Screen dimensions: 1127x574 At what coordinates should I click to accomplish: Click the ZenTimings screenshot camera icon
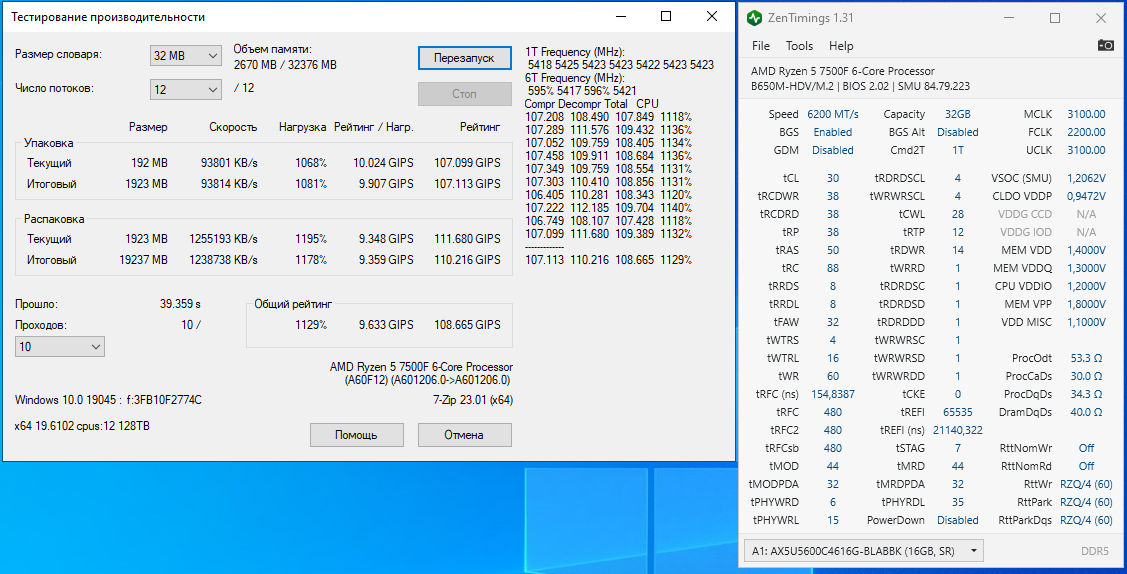tap(1105, 45)
